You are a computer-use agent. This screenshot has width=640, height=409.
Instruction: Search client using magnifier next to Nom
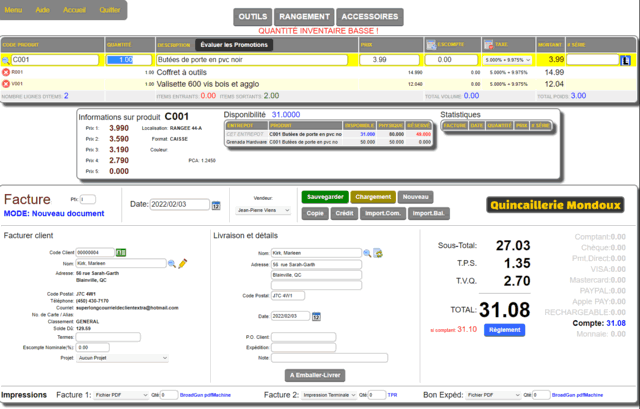(172, 264)
